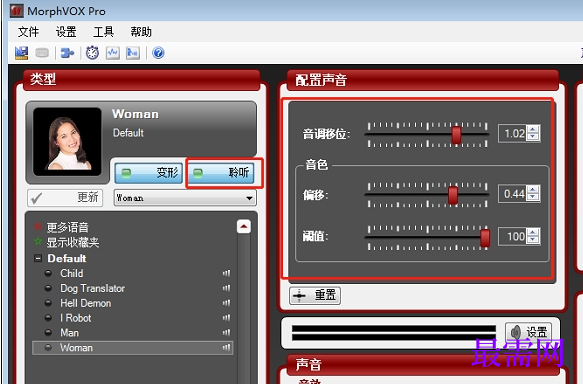Image resolution: width=583 pixels, height=384 pixels.
Task: Click the audio file toolbar icon
Action: pyautogui.click(x=133, y=53)
